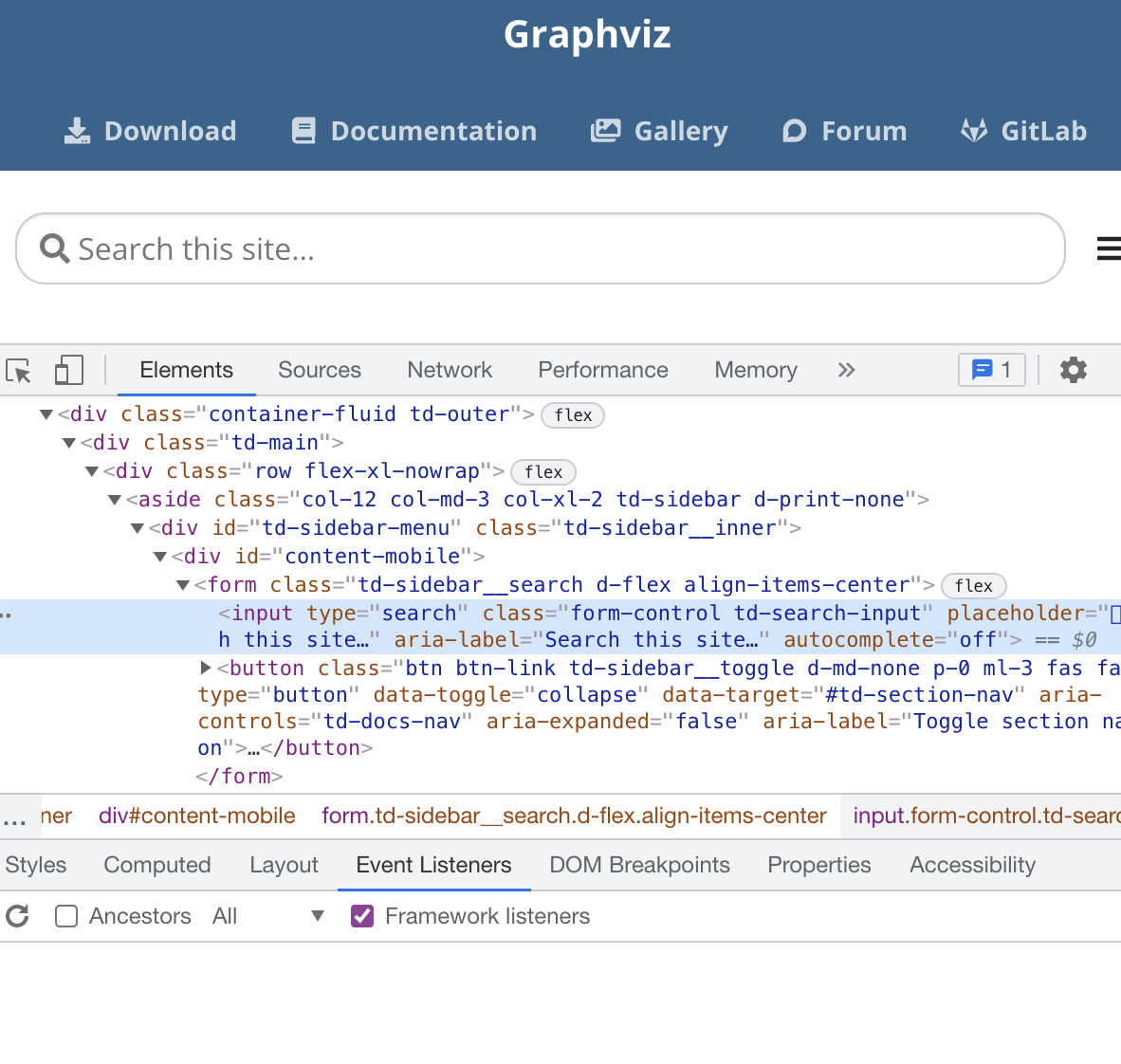Screen dimensions: 1121x1064
Task: Open the Computed tab
Action: 157,865
